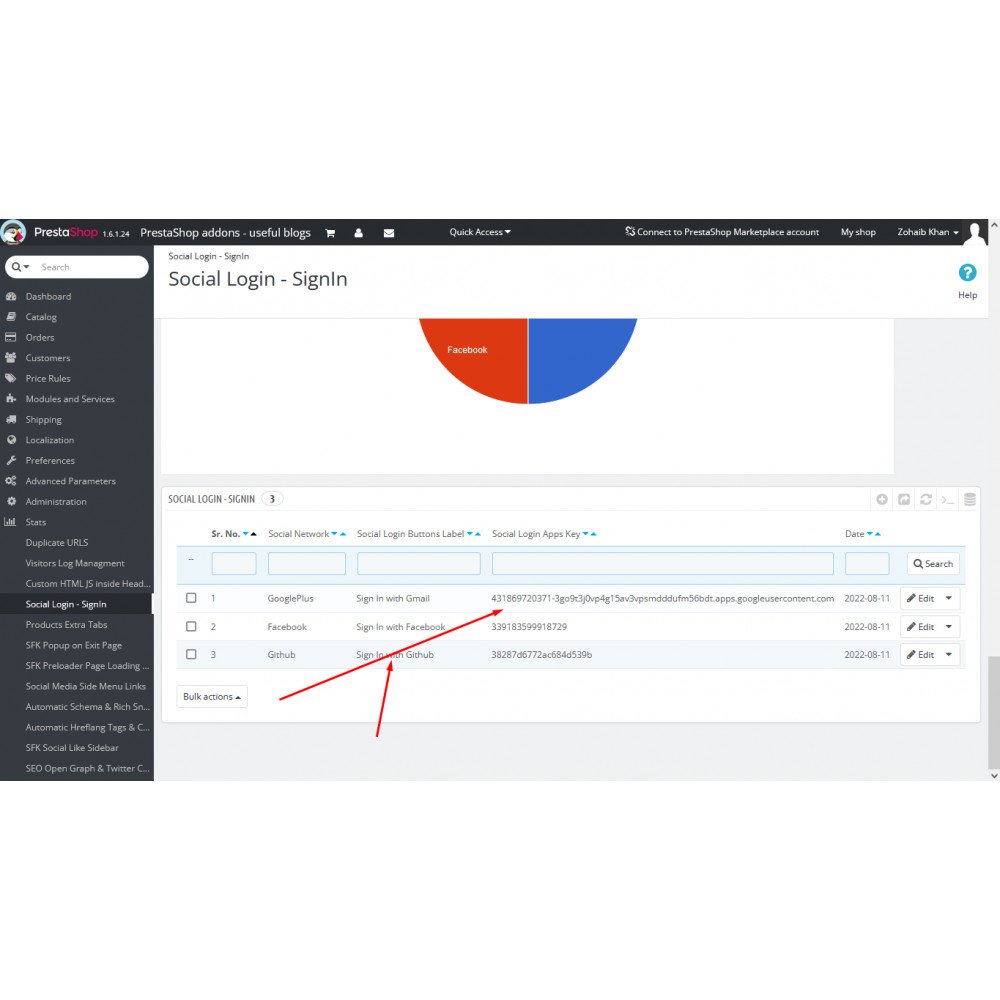Viewport: 1000px width, 1000px height.
Task: Click the Catalog book icon in sidebar
Action: (11, 316)
